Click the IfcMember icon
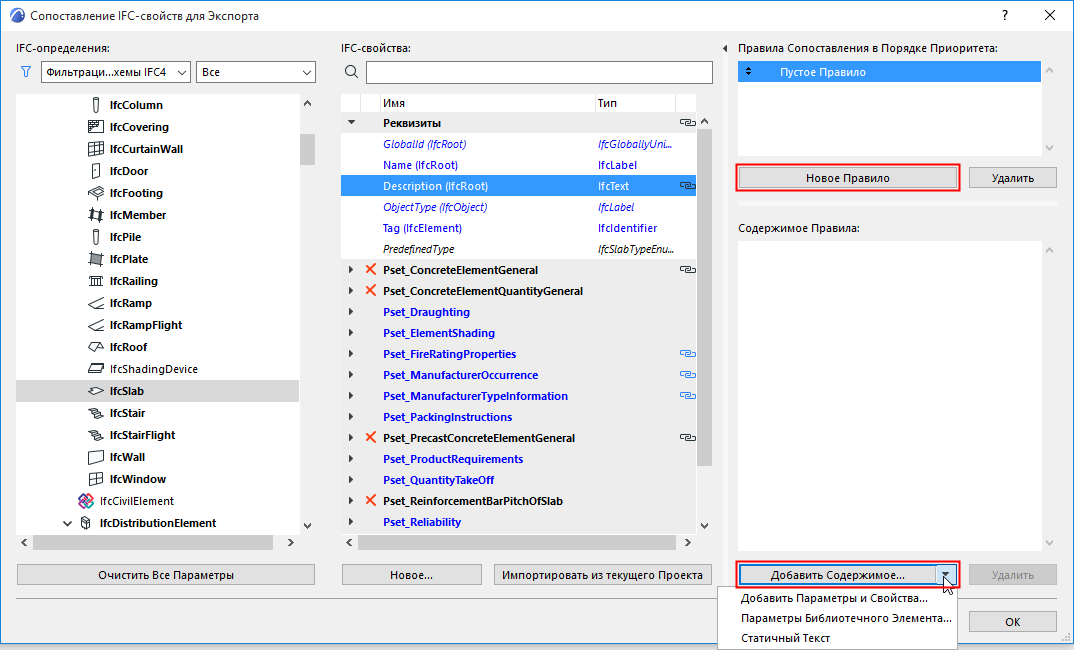The height and width of the screenshot is (650, 1074). click(96, 214)
